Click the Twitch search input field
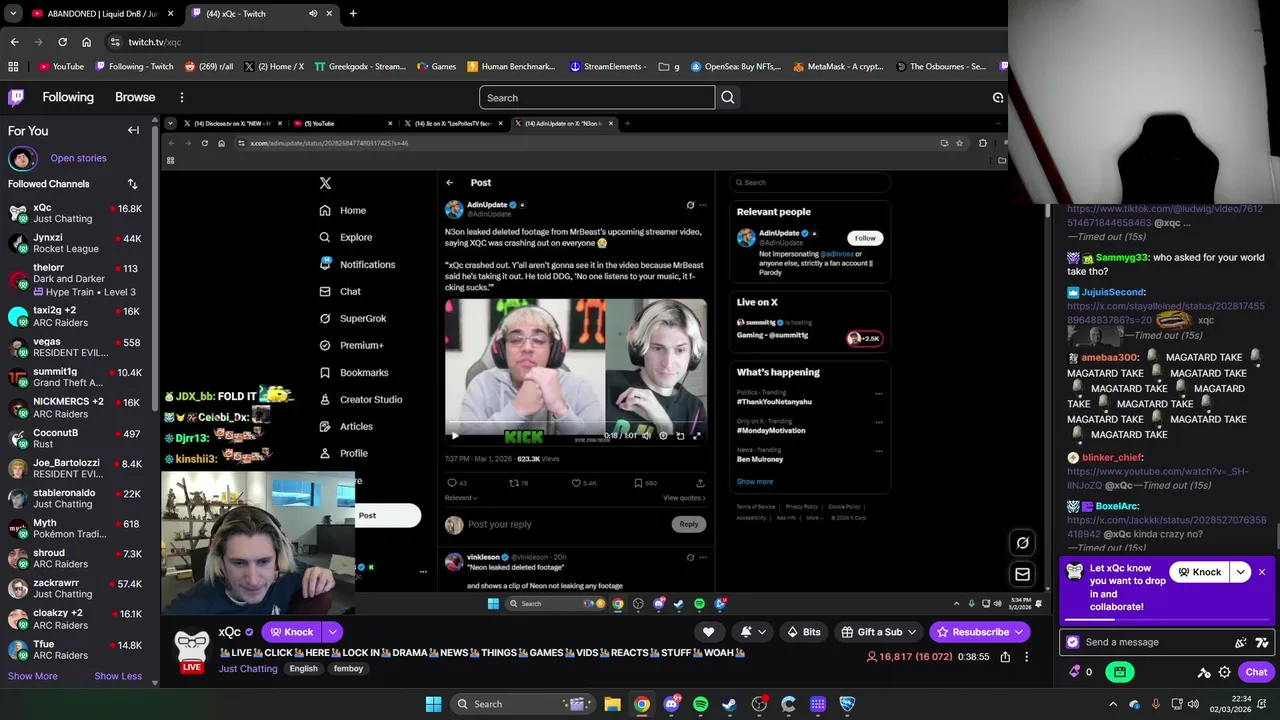1280x720 pixels. (597, 97)
